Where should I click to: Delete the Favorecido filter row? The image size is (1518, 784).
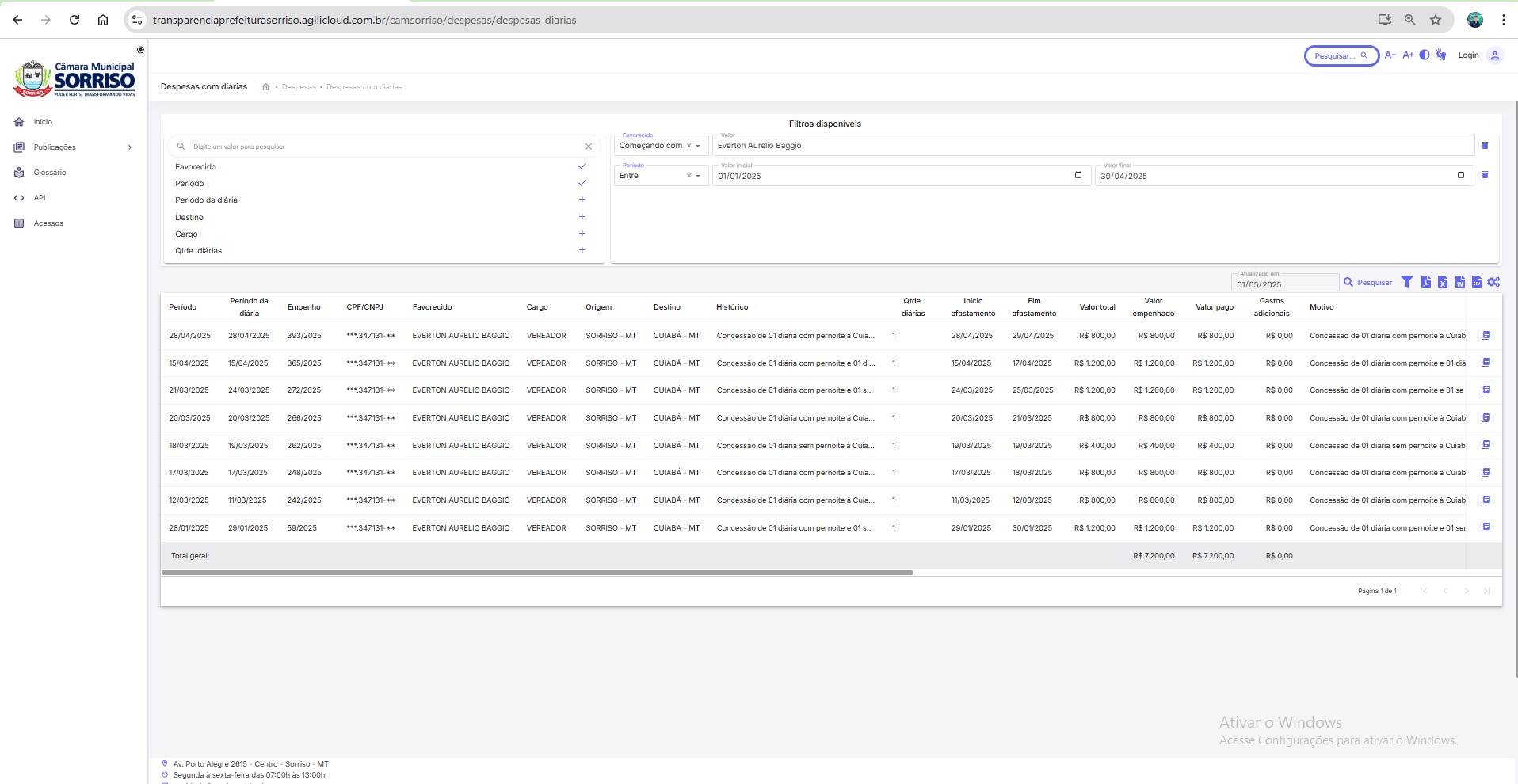[1485, 146]
